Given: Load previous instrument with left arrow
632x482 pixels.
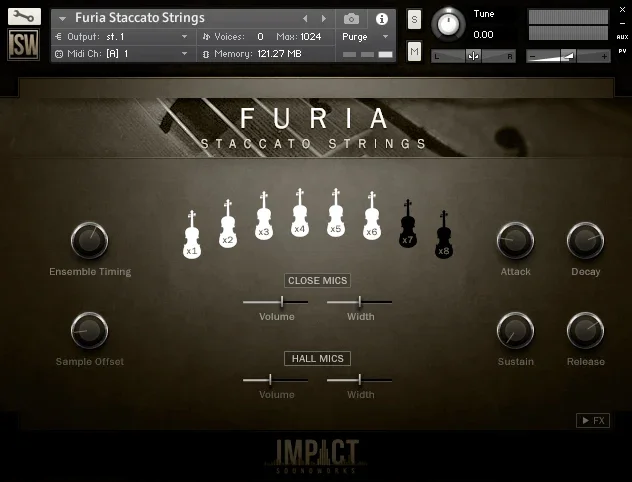Looking at the screenshot, I should [x=305, y=19].
